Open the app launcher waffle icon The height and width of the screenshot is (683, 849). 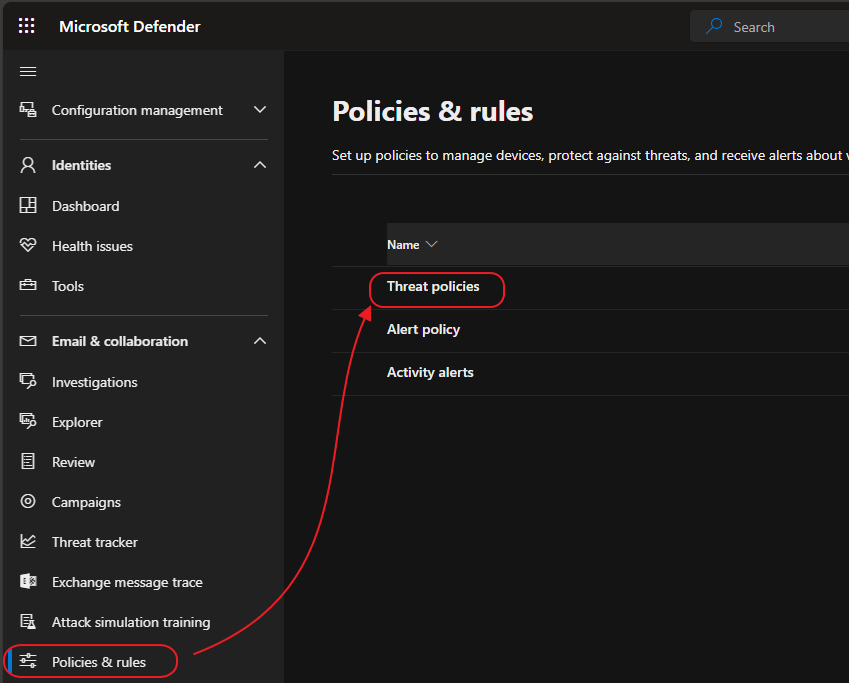pyautogui.click(x=27, y=26)
